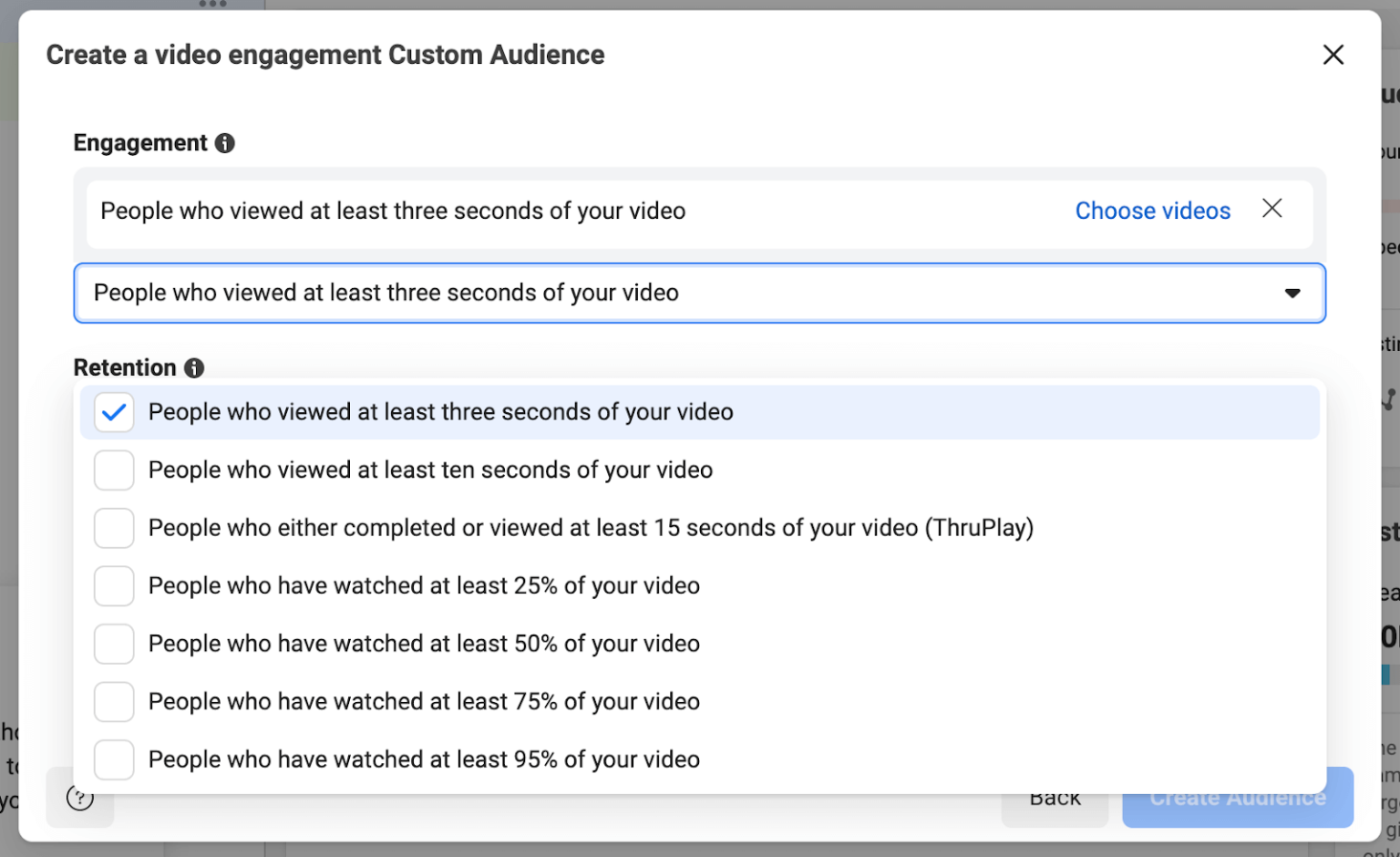The width and height of the screenshot is (1400, 857).
Task: Select people who watched 95% of video
Action: click(x=114, y=759)
